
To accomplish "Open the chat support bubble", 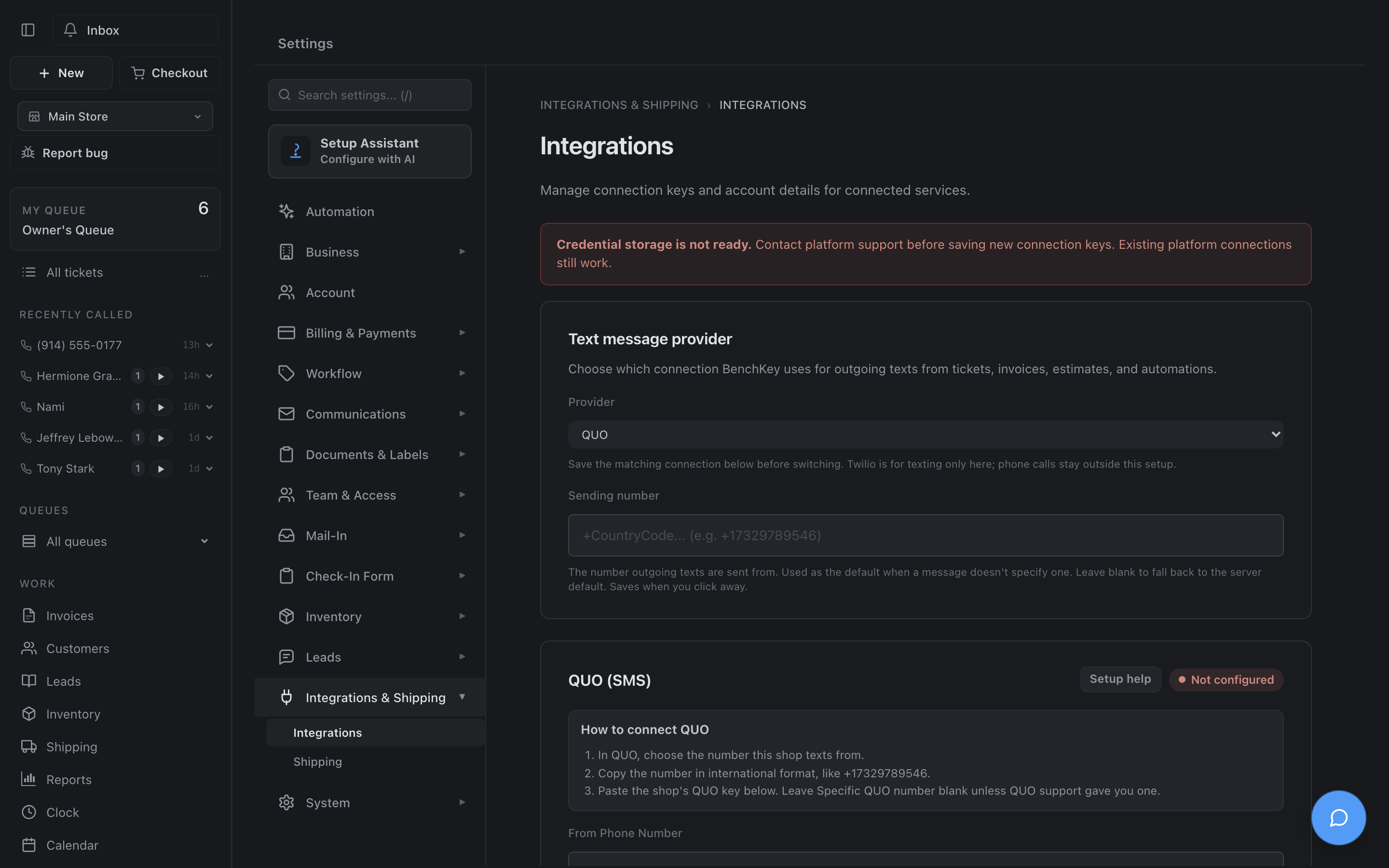I will 1338,817.
